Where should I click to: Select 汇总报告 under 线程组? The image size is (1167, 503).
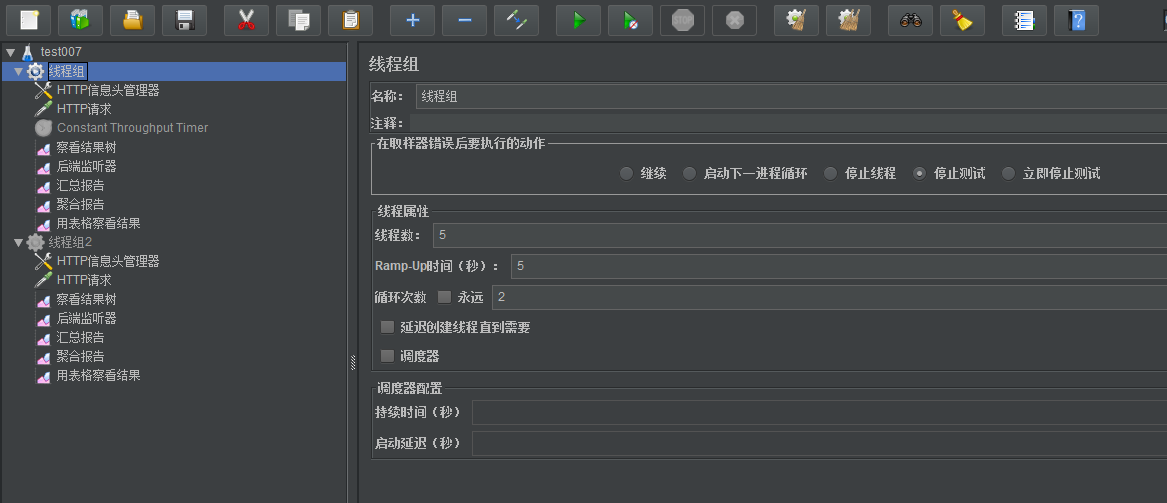80,185
